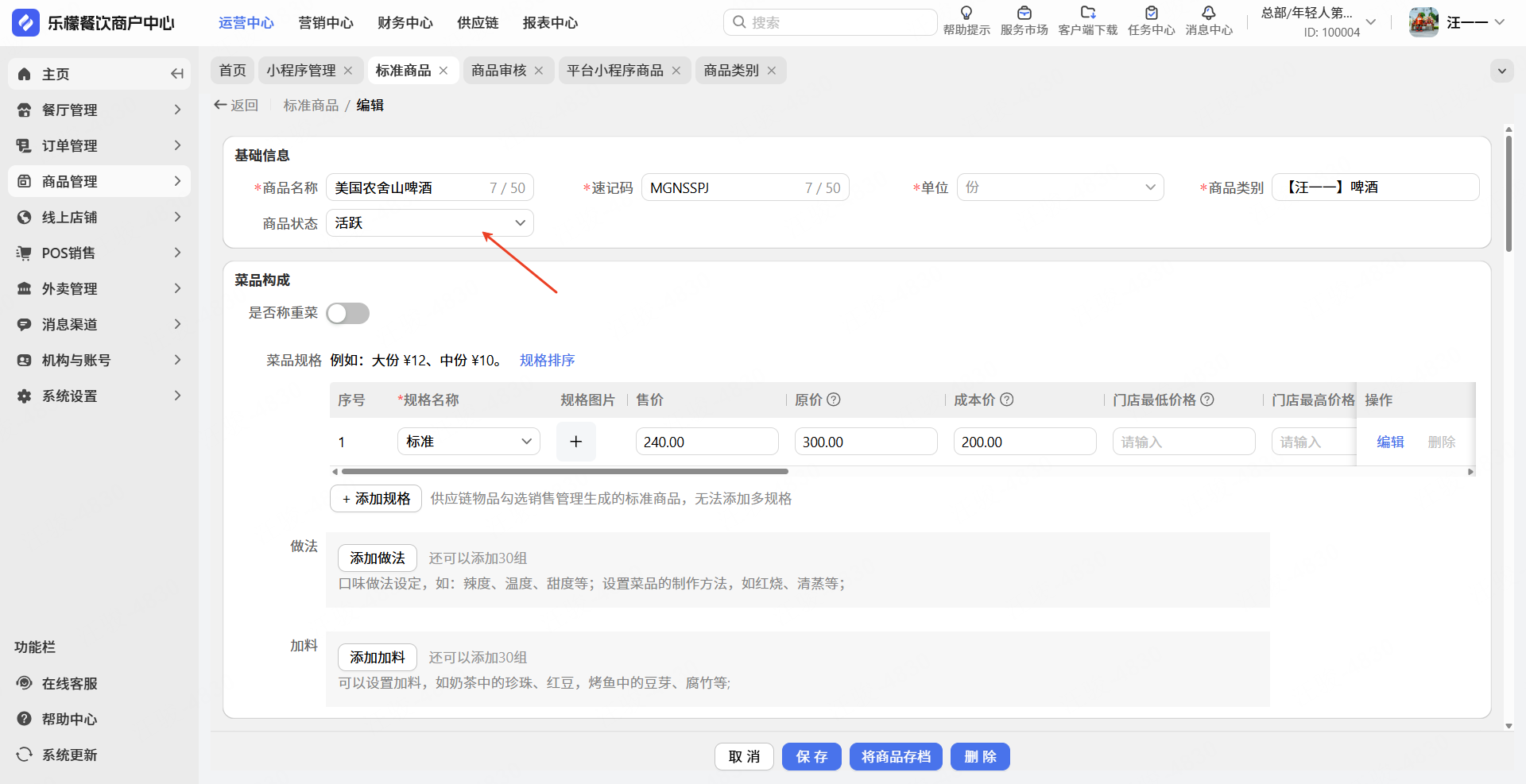Open 服务市场 from the top bar
The image size is (1526, 784).
(x=1024, y=14)
